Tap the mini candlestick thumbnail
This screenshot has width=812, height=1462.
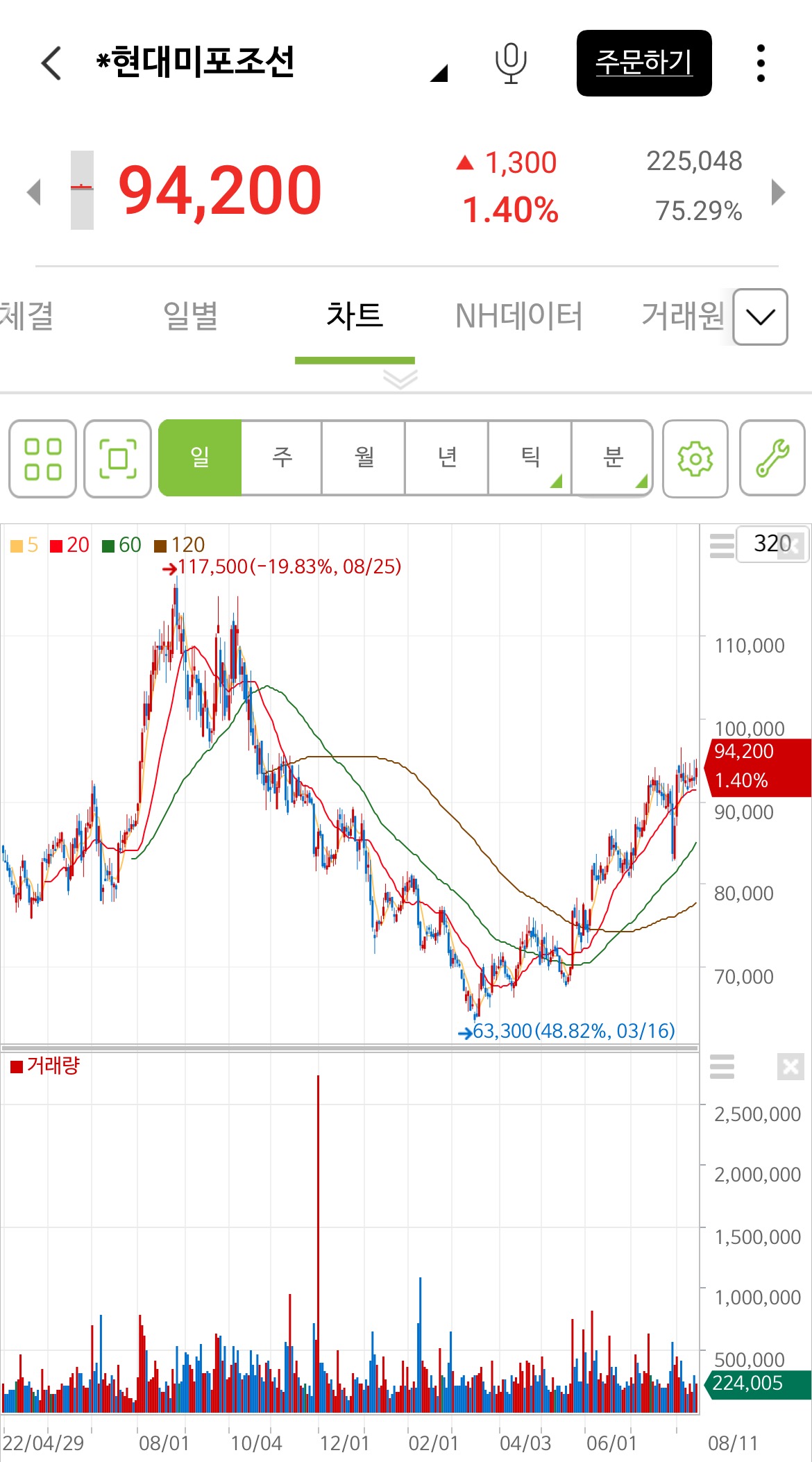82,190
